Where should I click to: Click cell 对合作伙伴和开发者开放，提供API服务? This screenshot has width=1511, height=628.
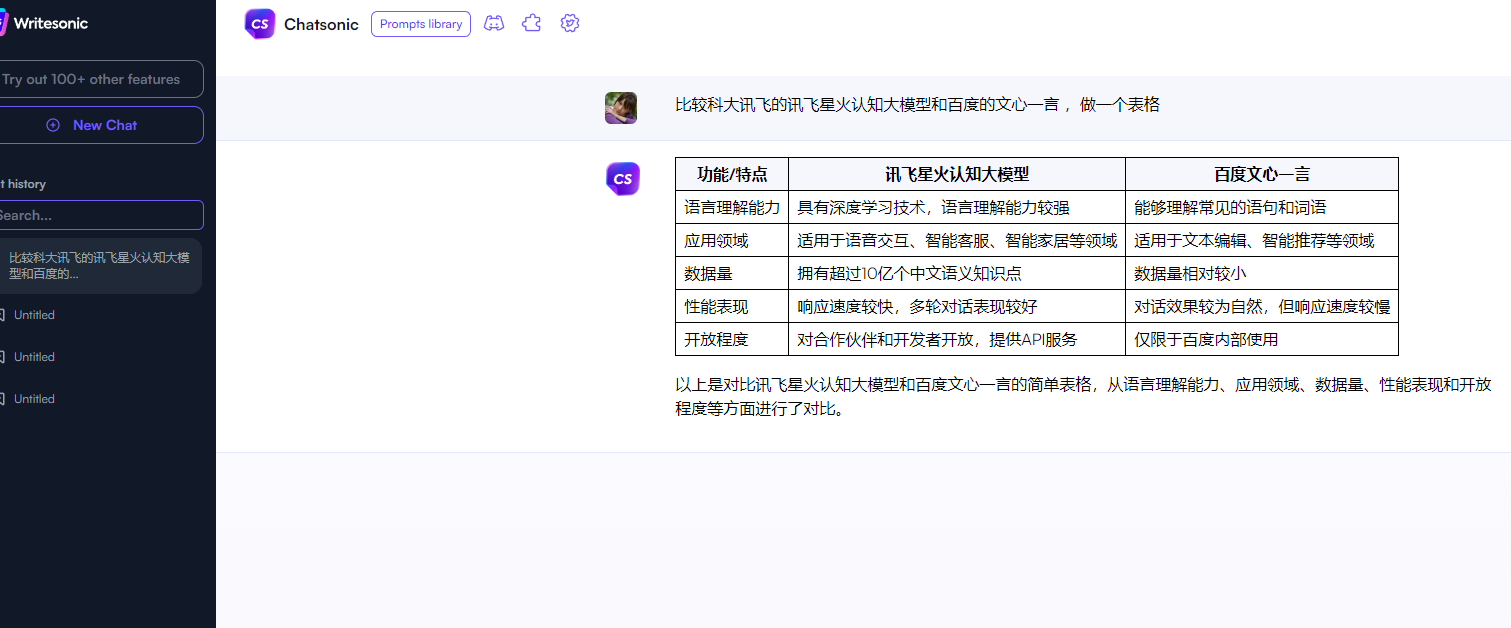point(957,339)
